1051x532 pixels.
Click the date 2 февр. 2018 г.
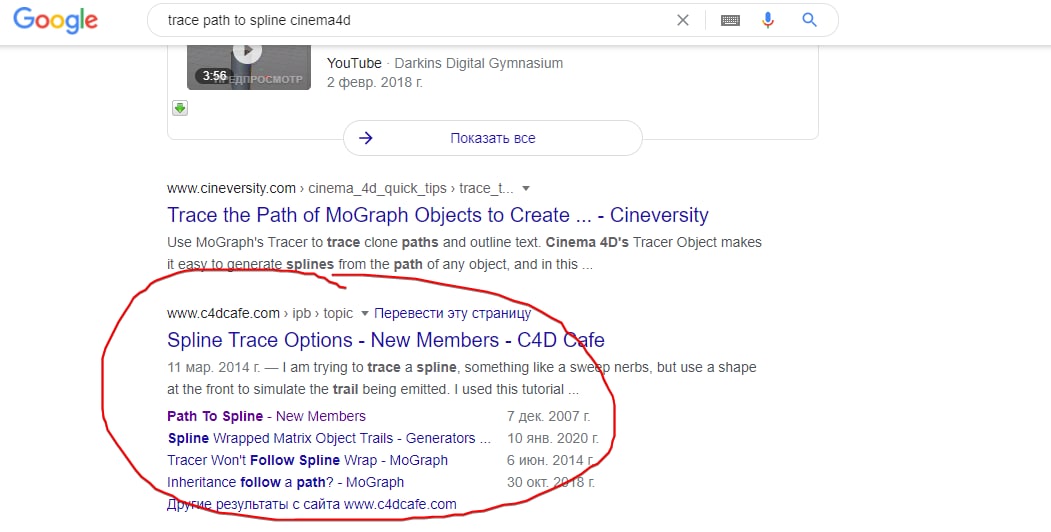tap(375, 82)
